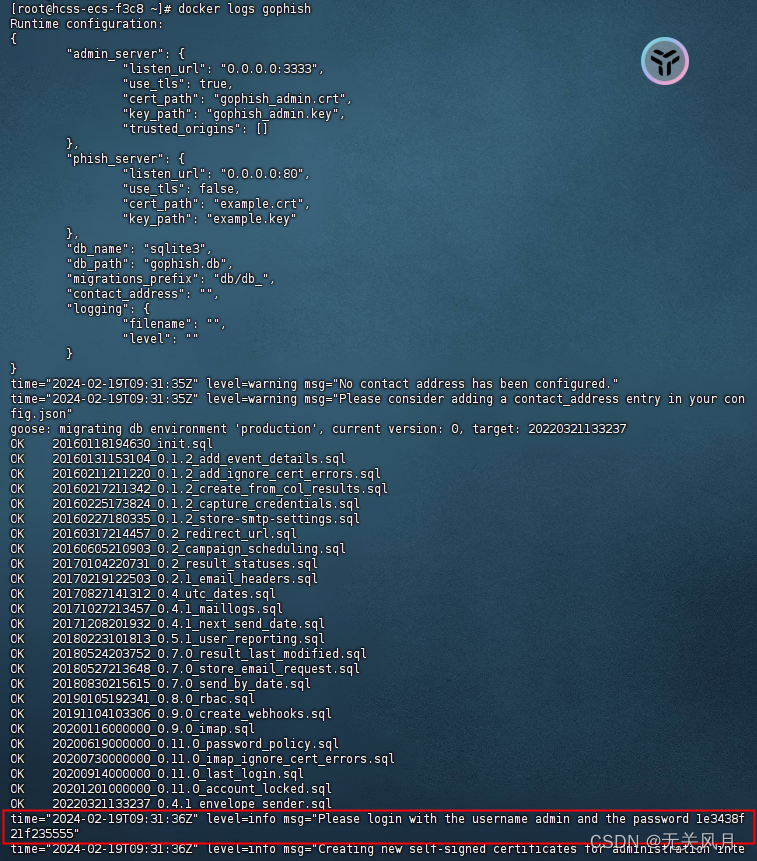Select the redirect_url.sql row
757x861 pixels.
(x=153, y=534)
